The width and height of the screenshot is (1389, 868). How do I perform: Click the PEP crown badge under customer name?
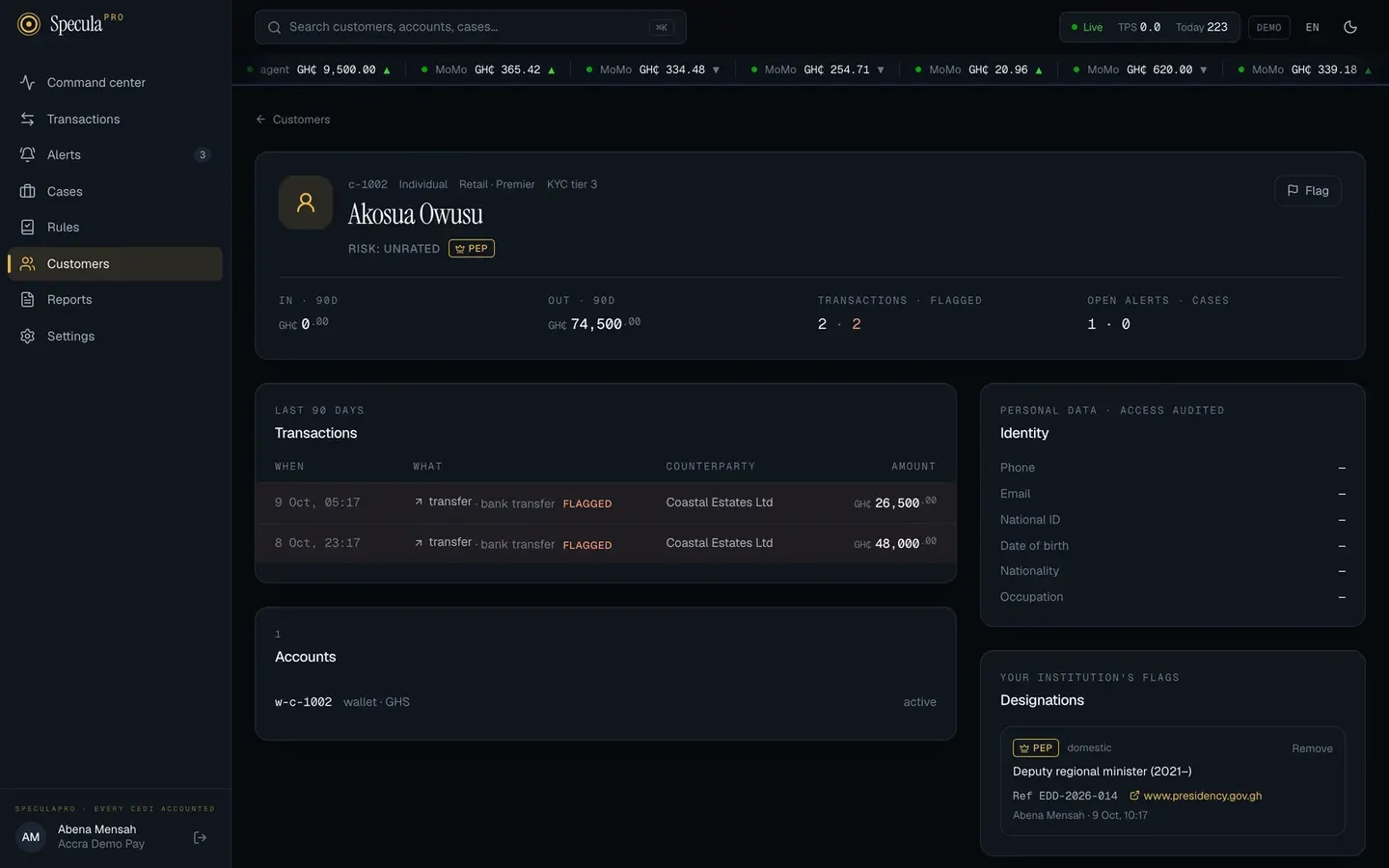coord(472,249)
